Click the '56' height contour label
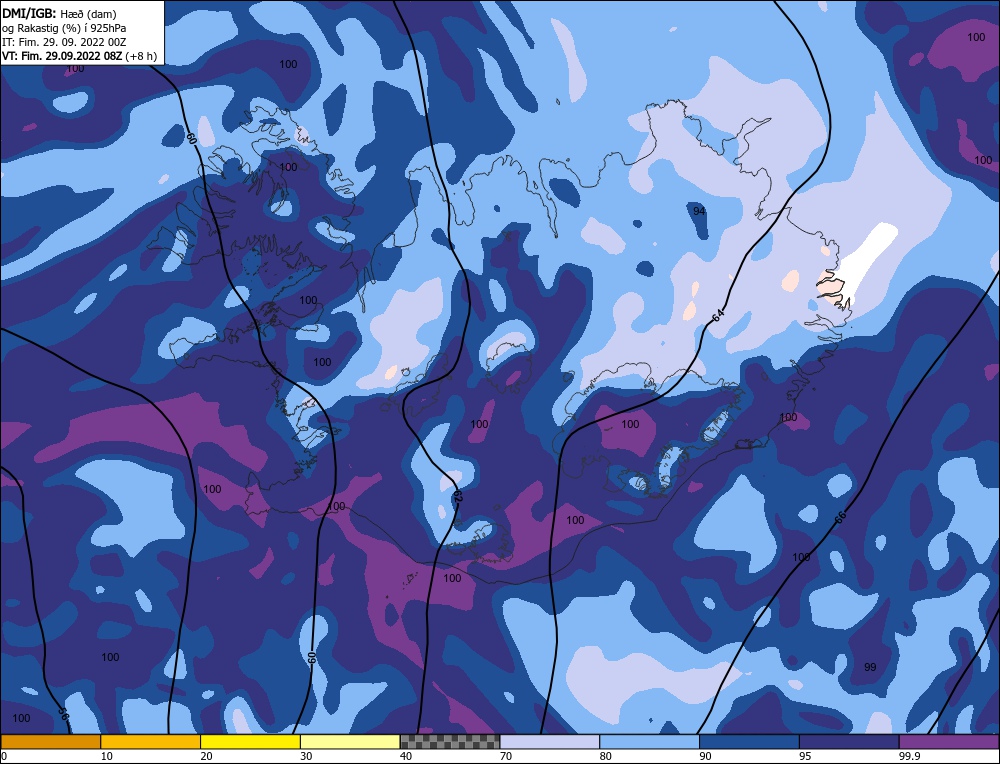The width and height of the screenshot is (1000, 764). 63,714
